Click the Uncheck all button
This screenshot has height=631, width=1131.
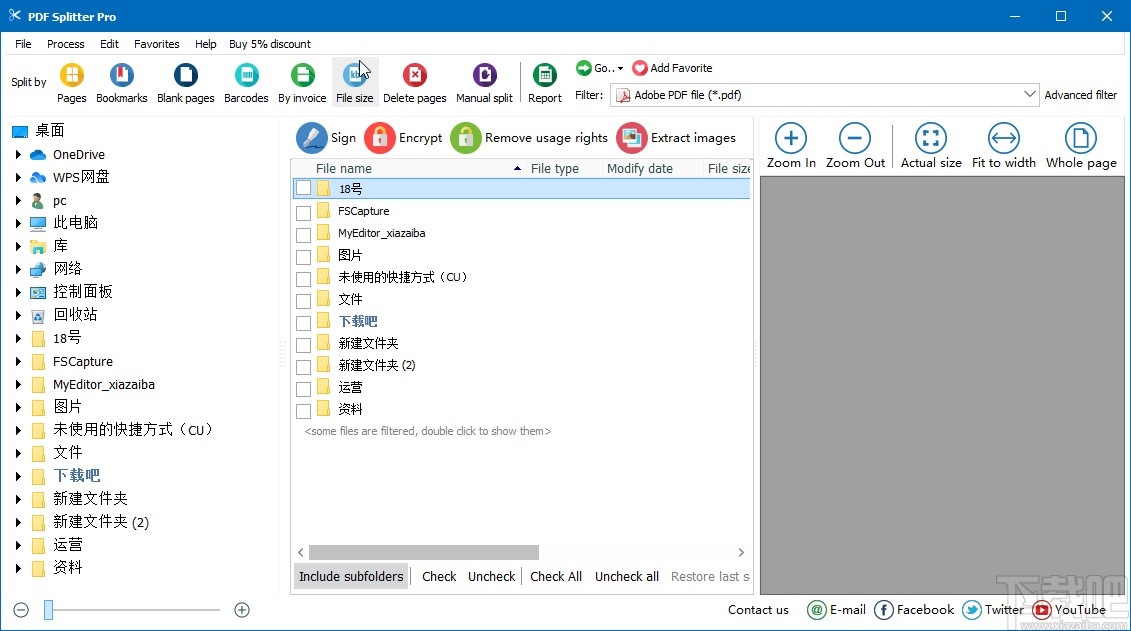pyautogui.click(x=627, y=576)
